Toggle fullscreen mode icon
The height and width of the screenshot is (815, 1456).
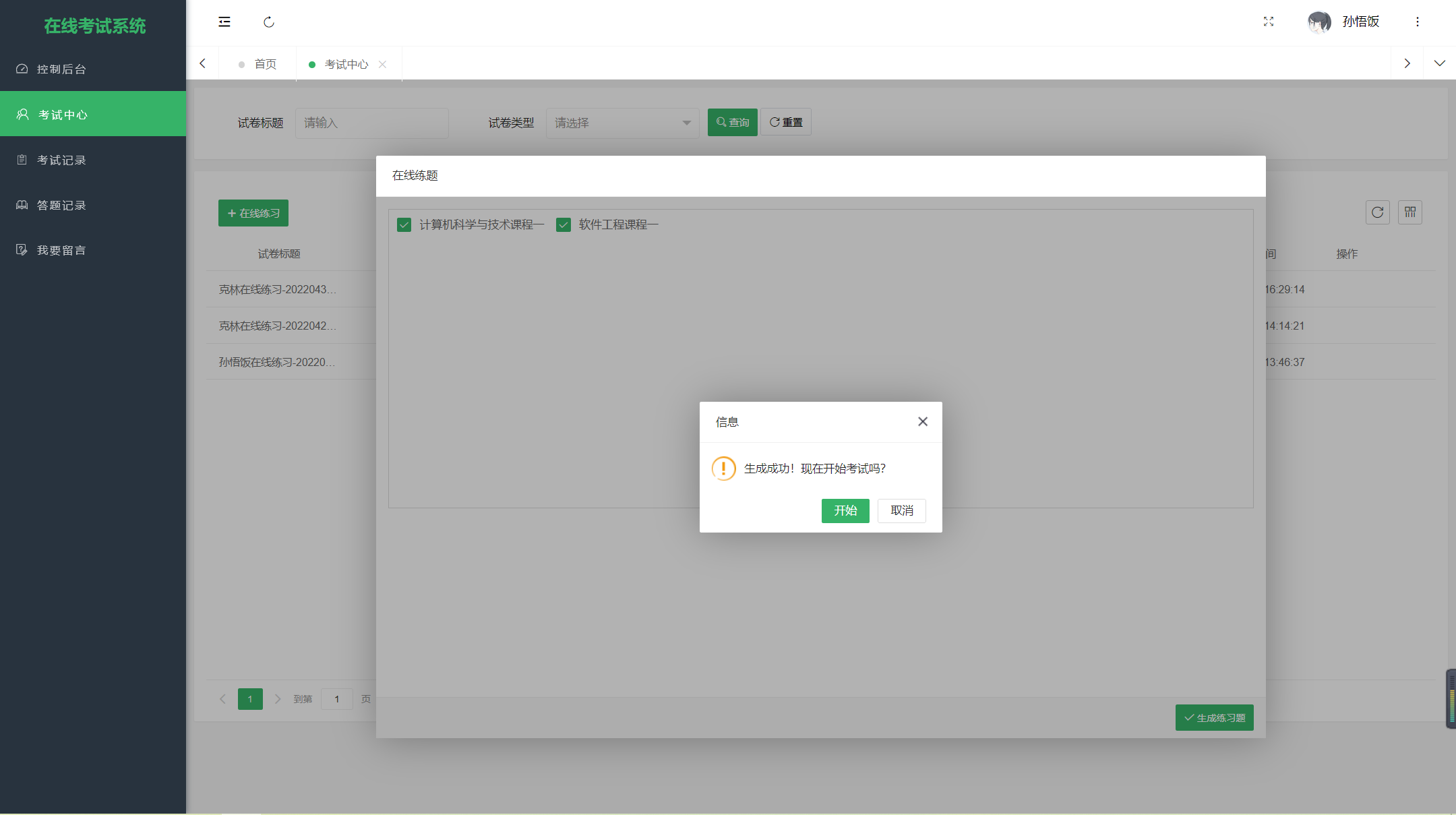coord(1269,22)
